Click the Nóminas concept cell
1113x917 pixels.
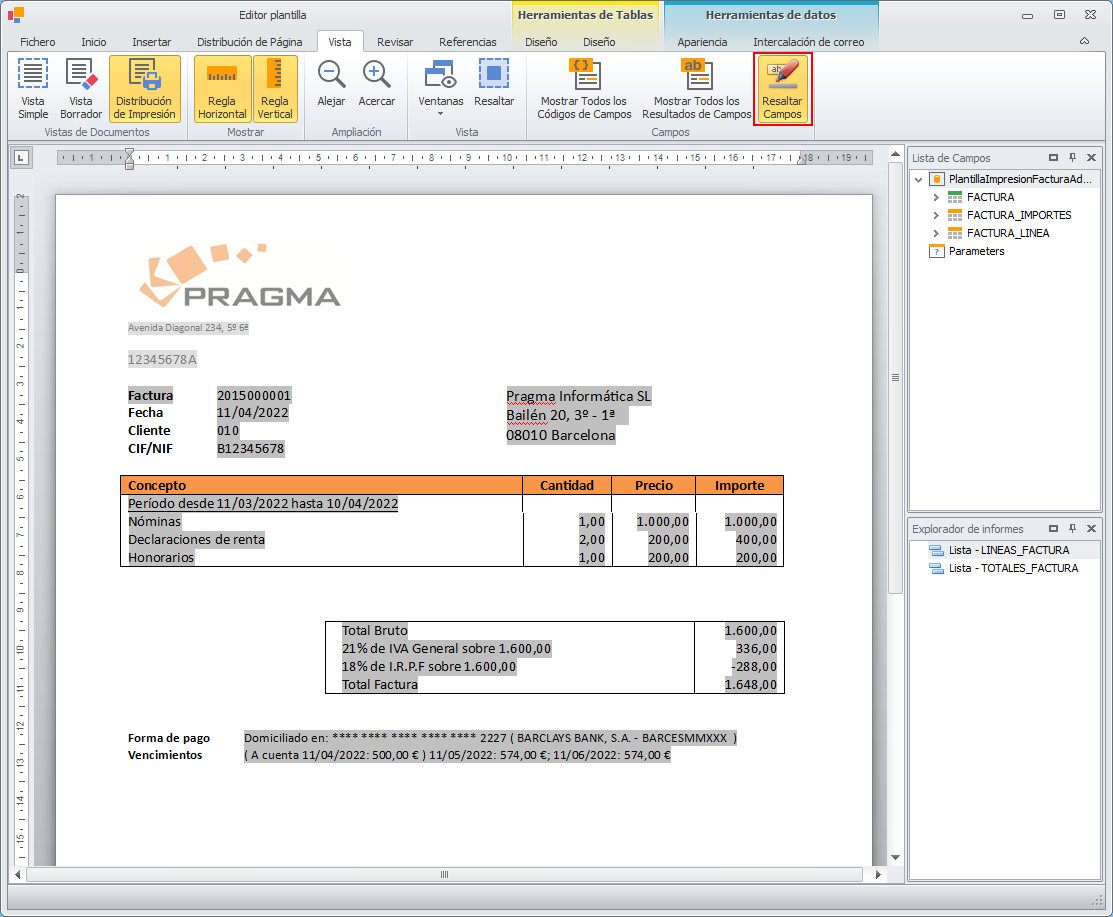pos(155,522)
